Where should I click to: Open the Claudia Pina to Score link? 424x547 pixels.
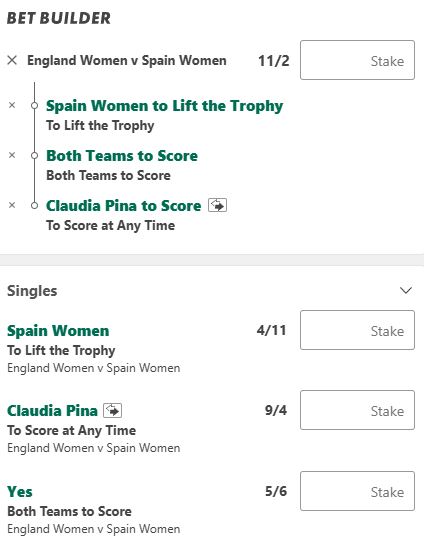click(x=124, y=205)
